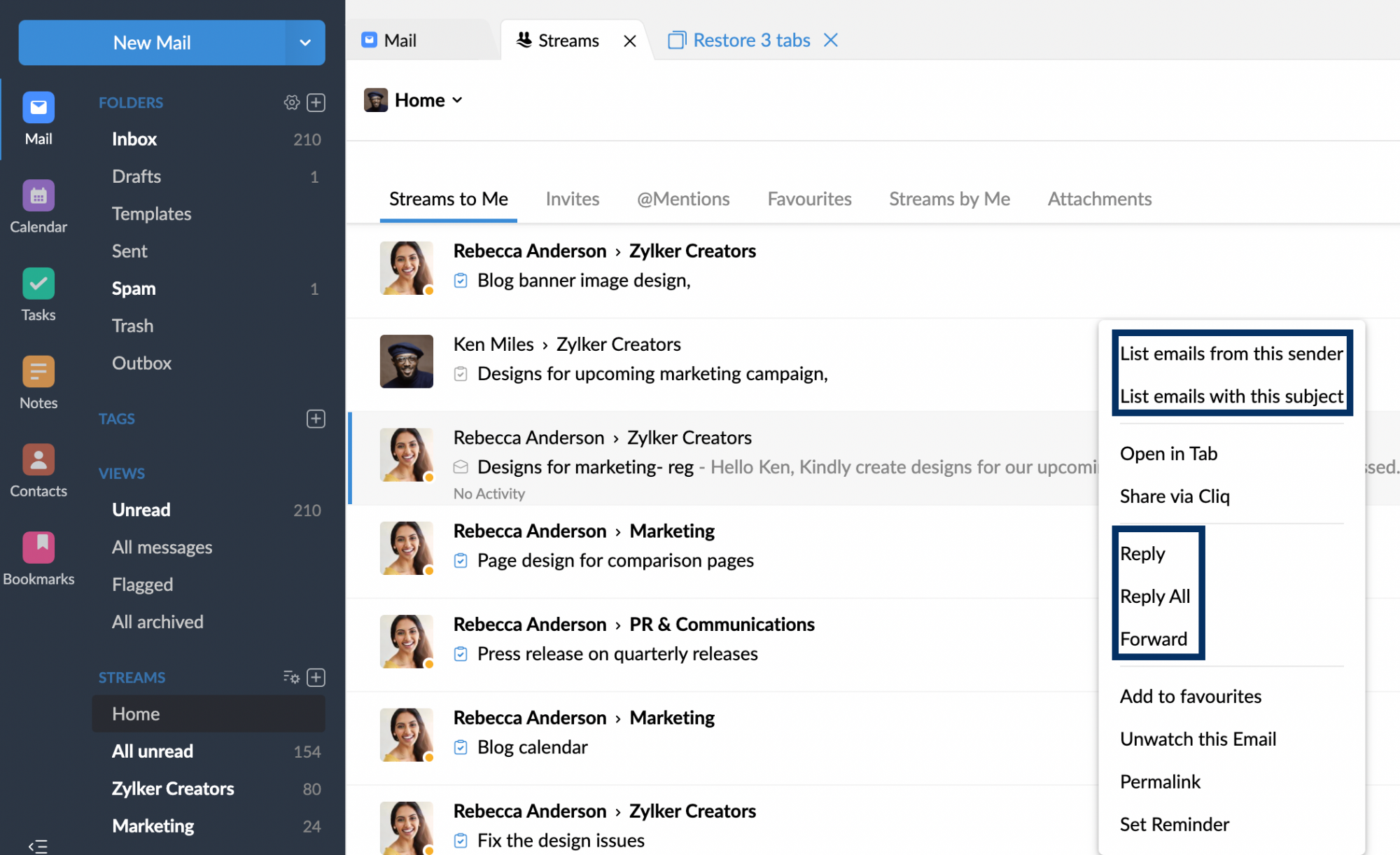Select 'Forward' from context menu
1400x855 pixels.
point(1155,638)
